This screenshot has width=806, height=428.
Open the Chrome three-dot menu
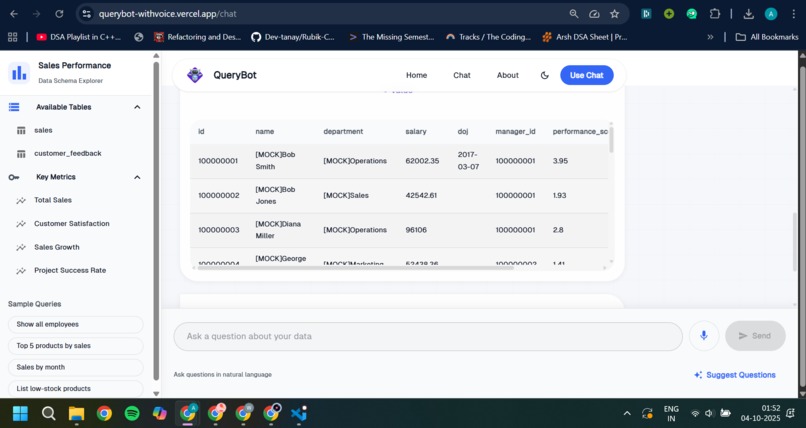794,14
